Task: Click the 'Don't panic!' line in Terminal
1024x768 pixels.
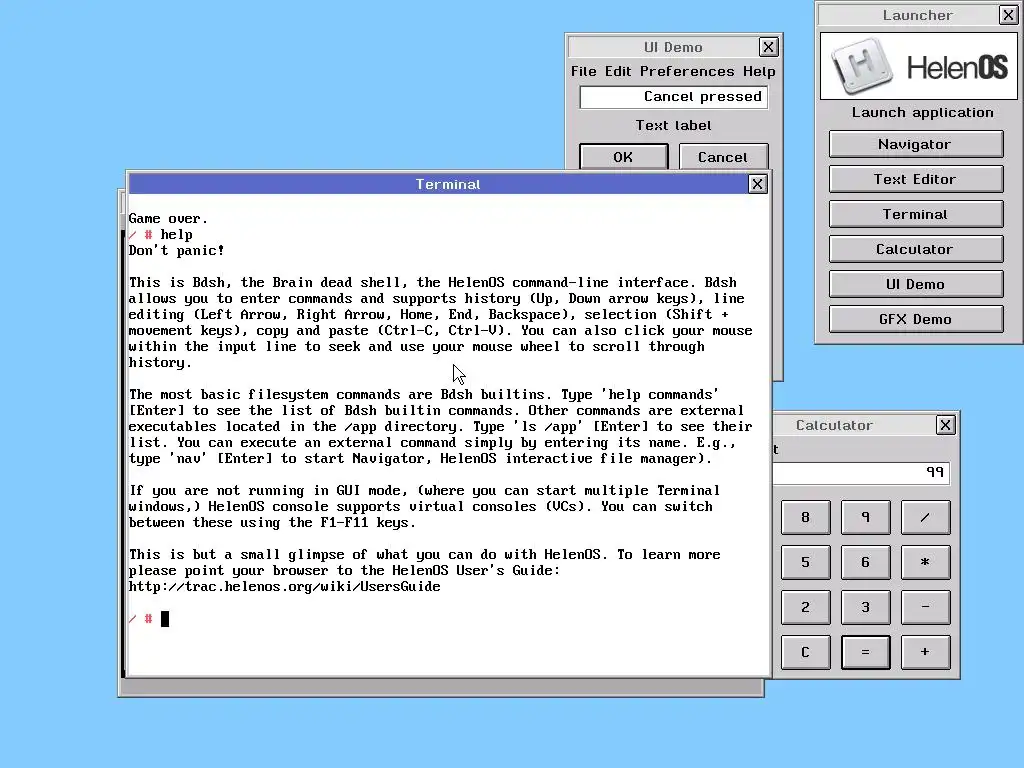Action: point(176,251)
